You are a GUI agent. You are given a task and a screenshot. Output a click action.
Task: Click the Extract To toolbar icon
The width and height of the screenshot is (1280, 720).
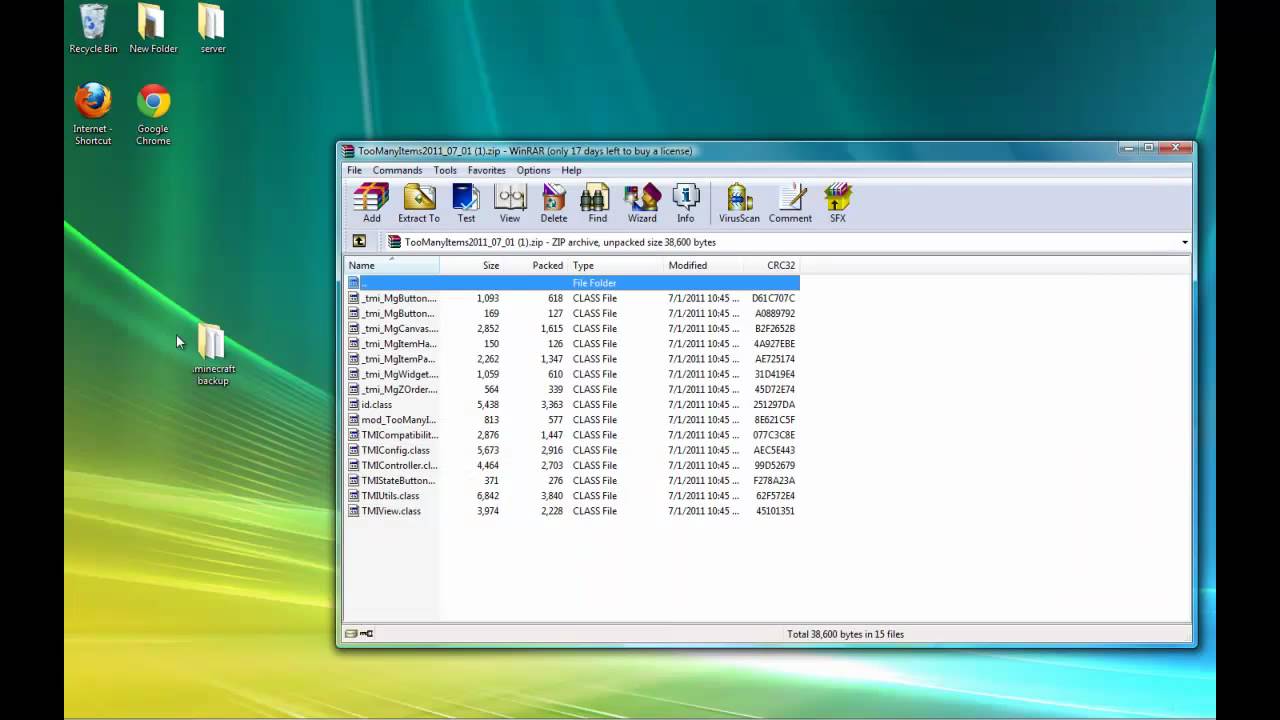(x=419, y=203)
